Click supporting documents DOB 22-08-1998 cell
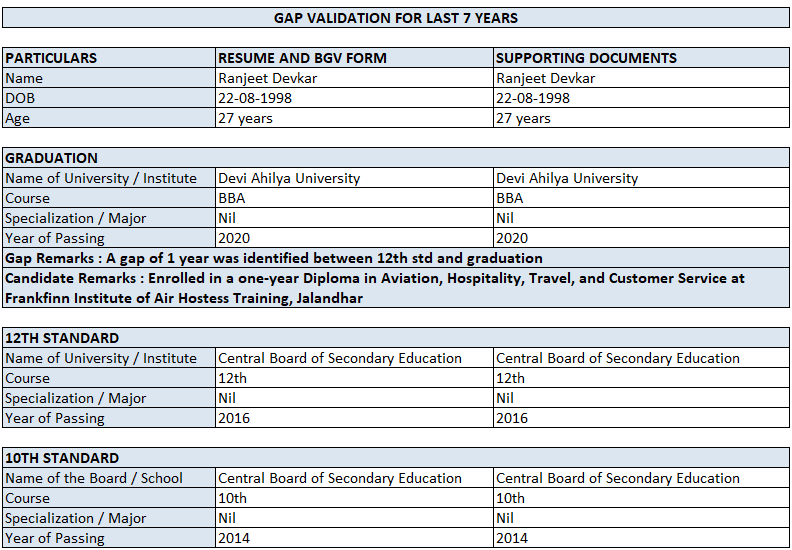The width and height of the screenshot is (792, 550). [640, 98]
